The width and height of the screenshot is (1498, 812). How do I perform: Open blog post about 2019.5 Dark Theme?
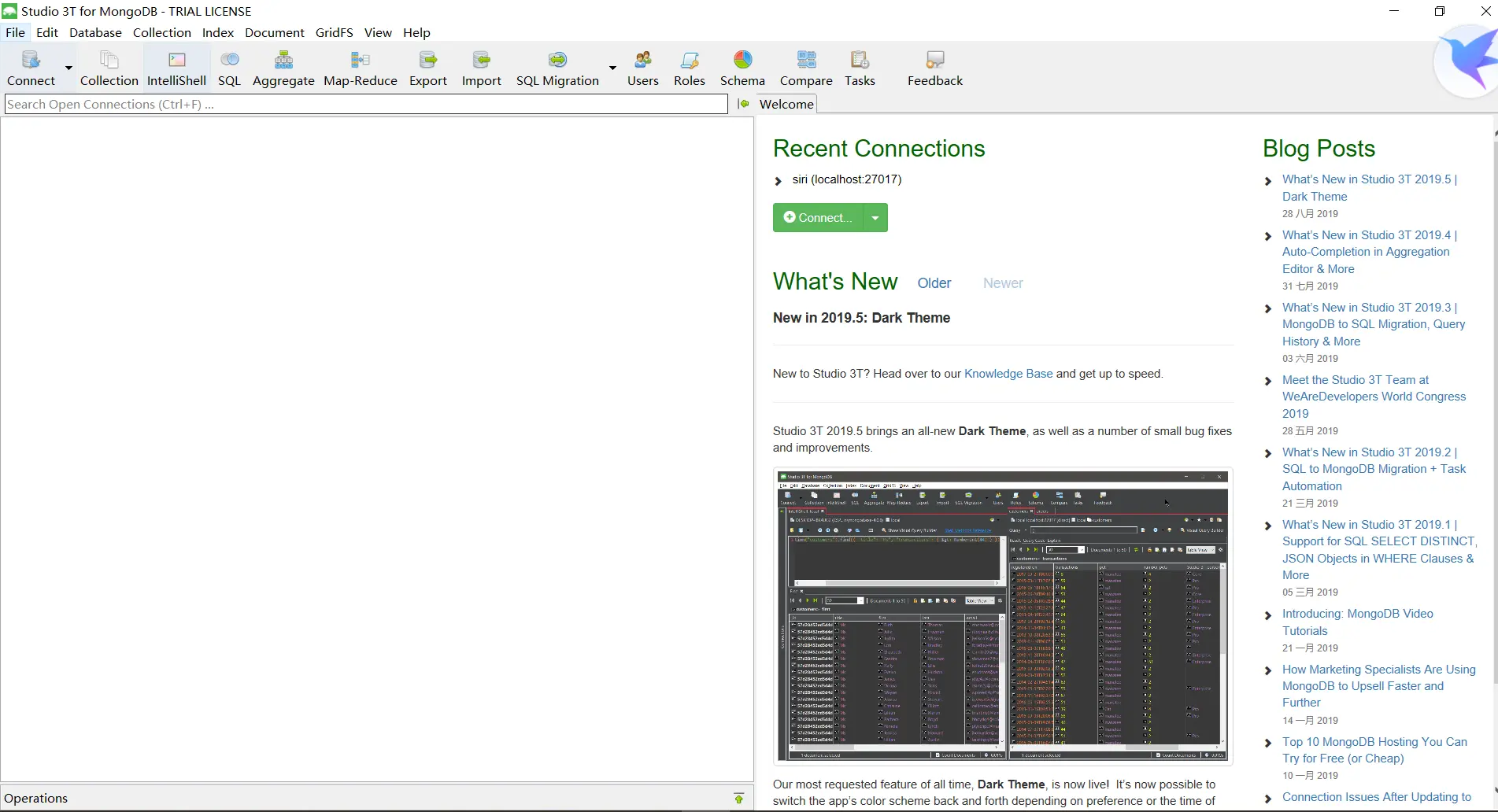(x=1370, y=188)
